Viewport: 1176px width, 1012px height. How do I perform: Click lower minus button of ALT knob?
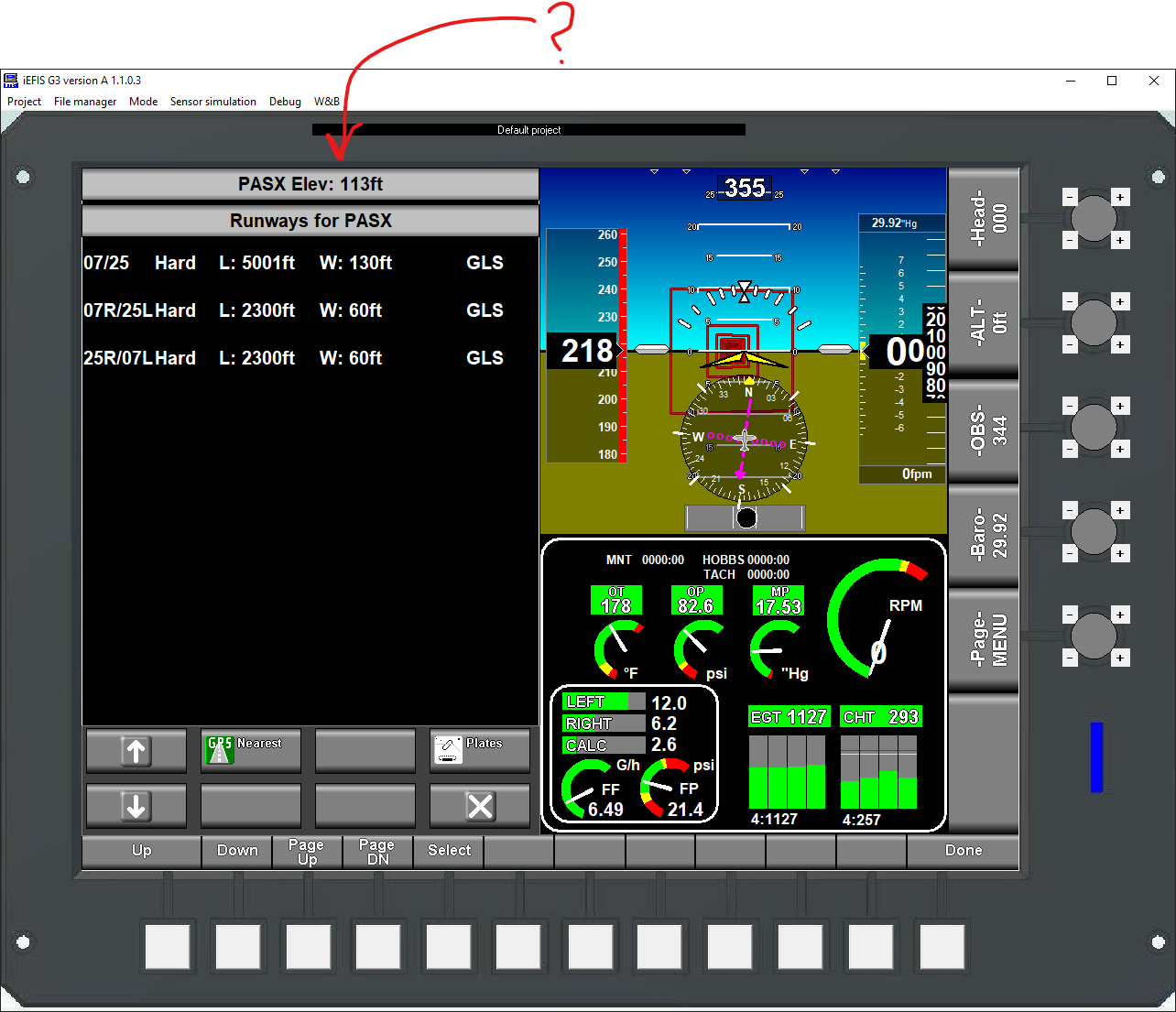click(1070, 344)
